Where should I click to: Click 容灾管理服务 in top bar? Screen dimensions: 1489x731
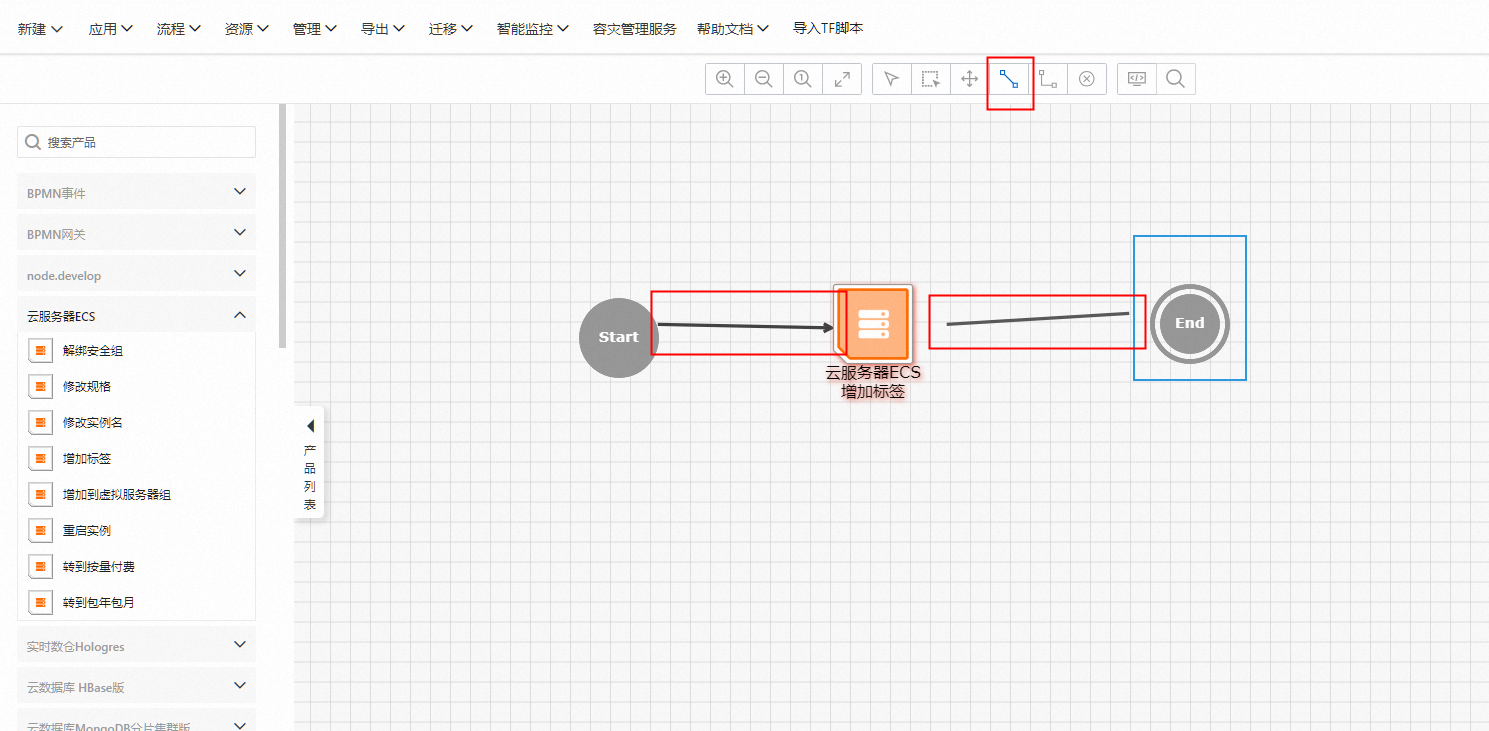tap(634, 29)
